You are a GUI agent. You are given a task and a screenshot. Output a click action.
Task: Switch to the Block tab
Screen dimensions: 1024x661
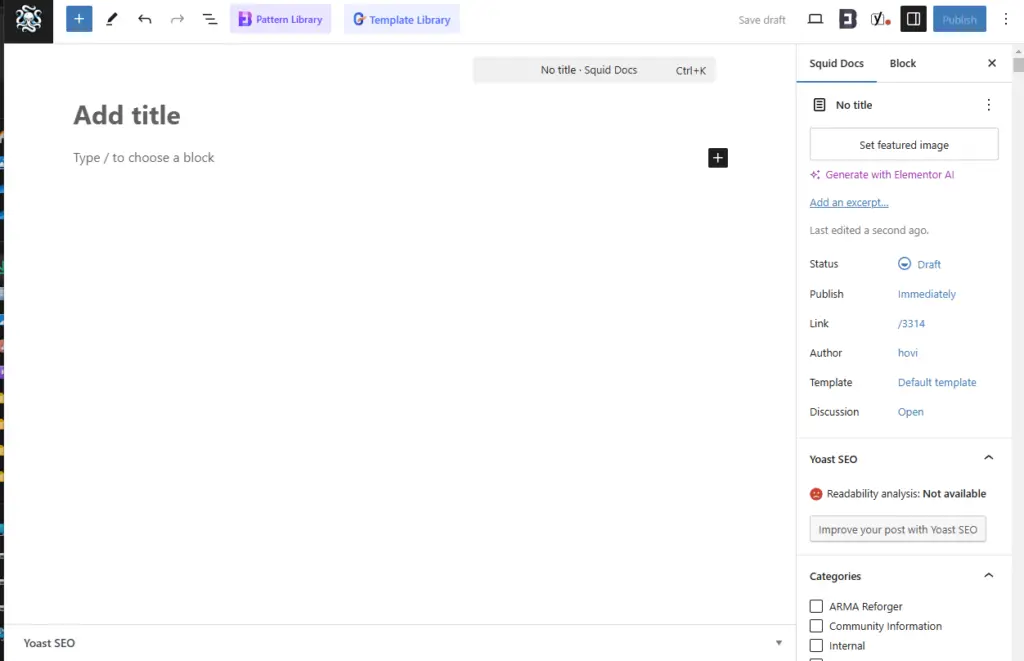click(x=903, y=63)
